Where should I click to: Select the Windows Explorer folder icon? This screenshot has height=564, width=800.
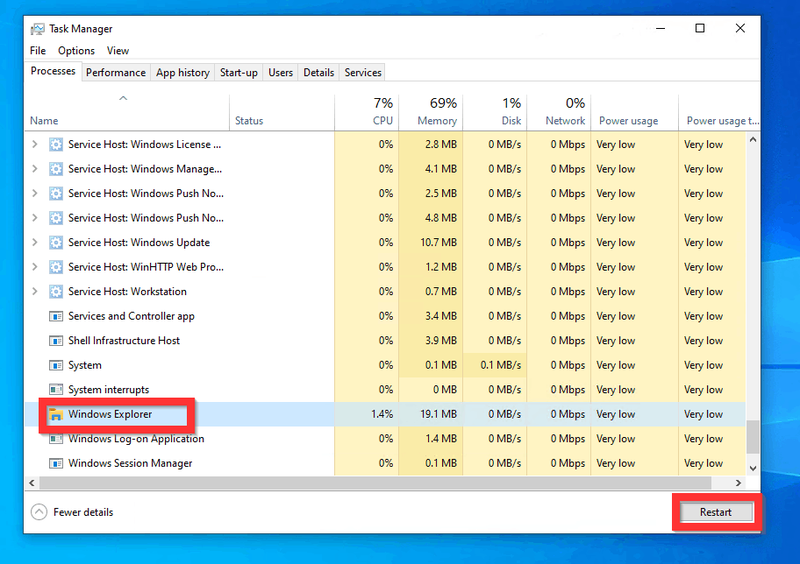pos(56,414)
